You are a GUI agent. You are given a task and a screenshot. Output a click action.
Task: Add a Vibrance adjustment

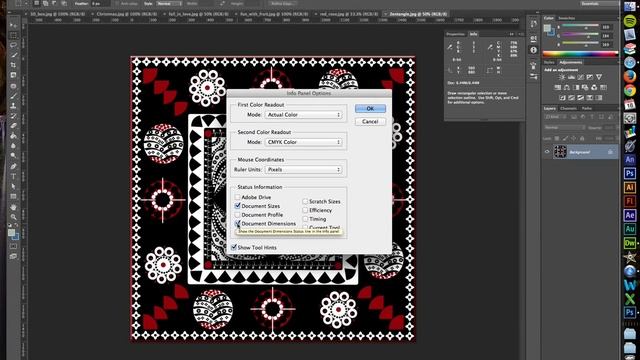599,77
